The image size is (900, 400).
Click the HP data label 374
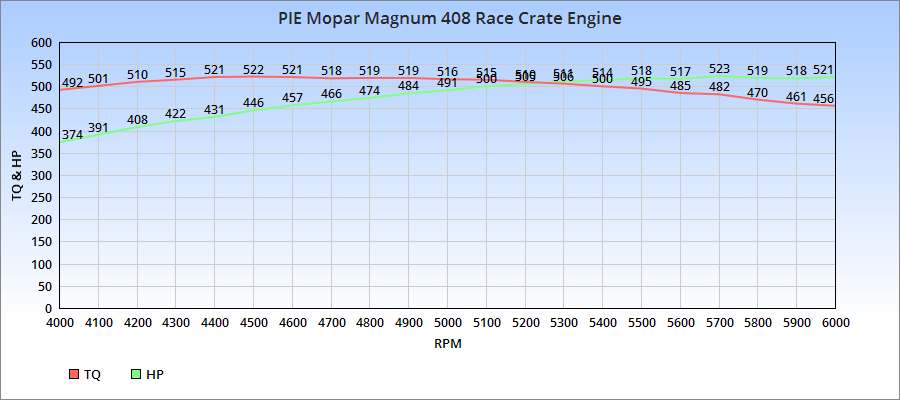point(72,135)
